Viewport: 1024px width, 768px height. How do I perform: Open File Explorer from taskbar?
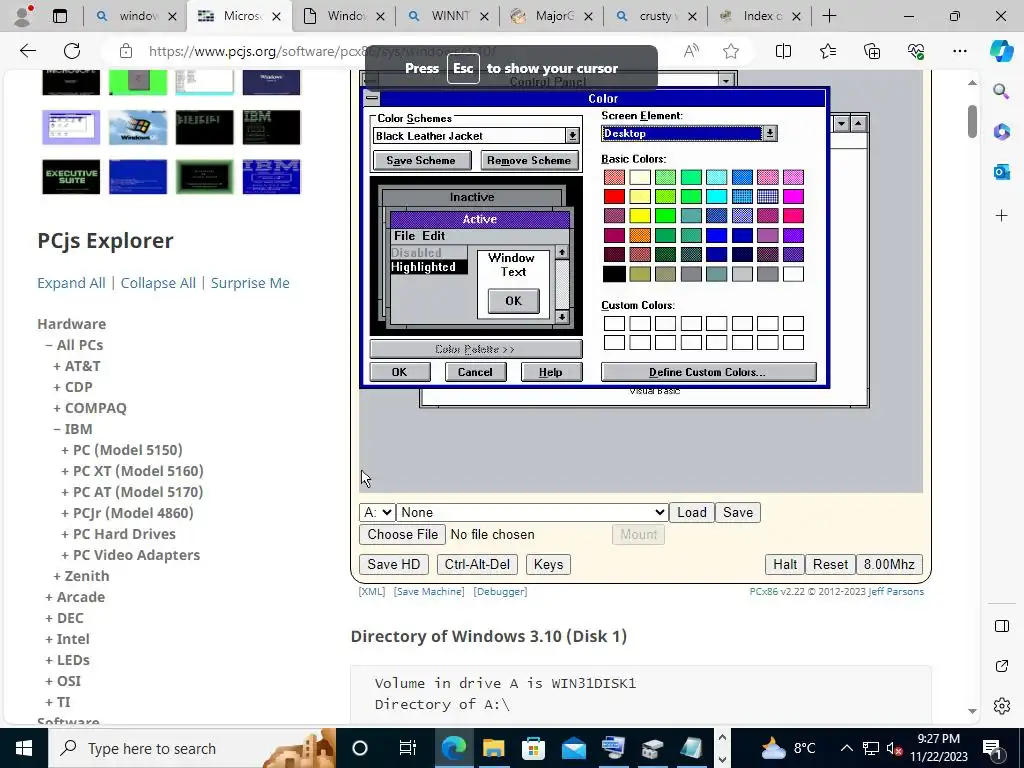pos(494,748)
